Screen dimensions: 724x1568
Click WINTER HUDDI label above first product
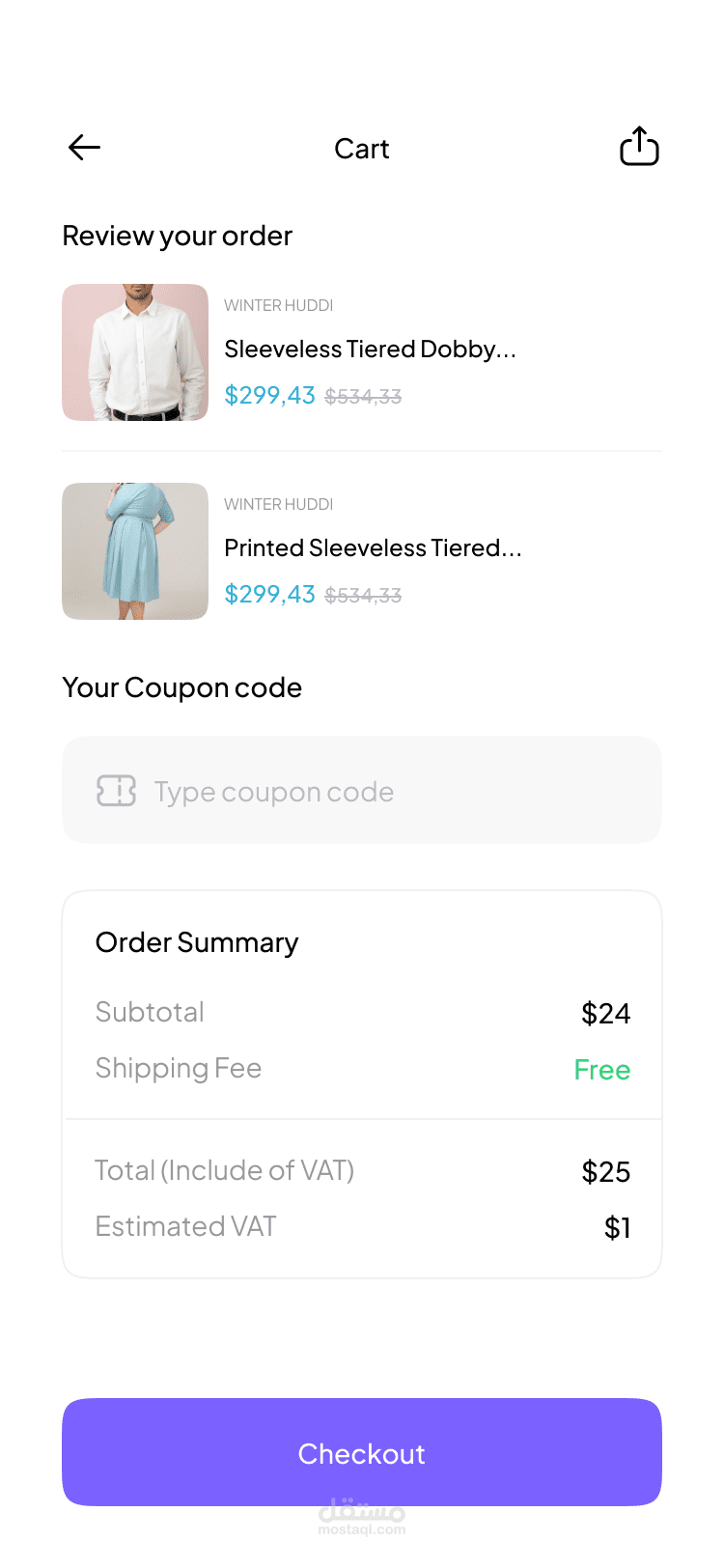[x=278, y=305]
